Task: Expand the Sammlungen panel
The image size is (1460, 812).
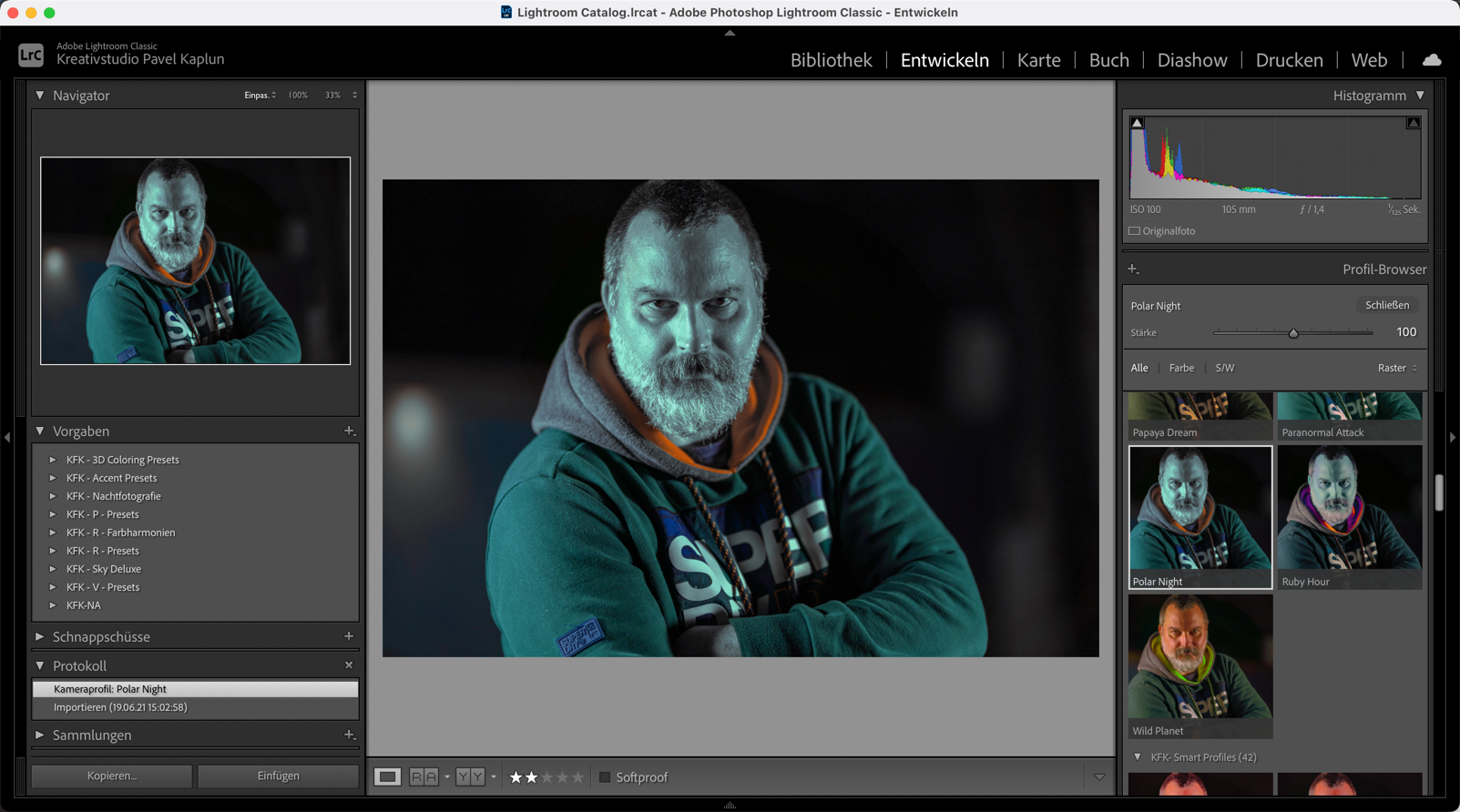Action: coord(40,735)
